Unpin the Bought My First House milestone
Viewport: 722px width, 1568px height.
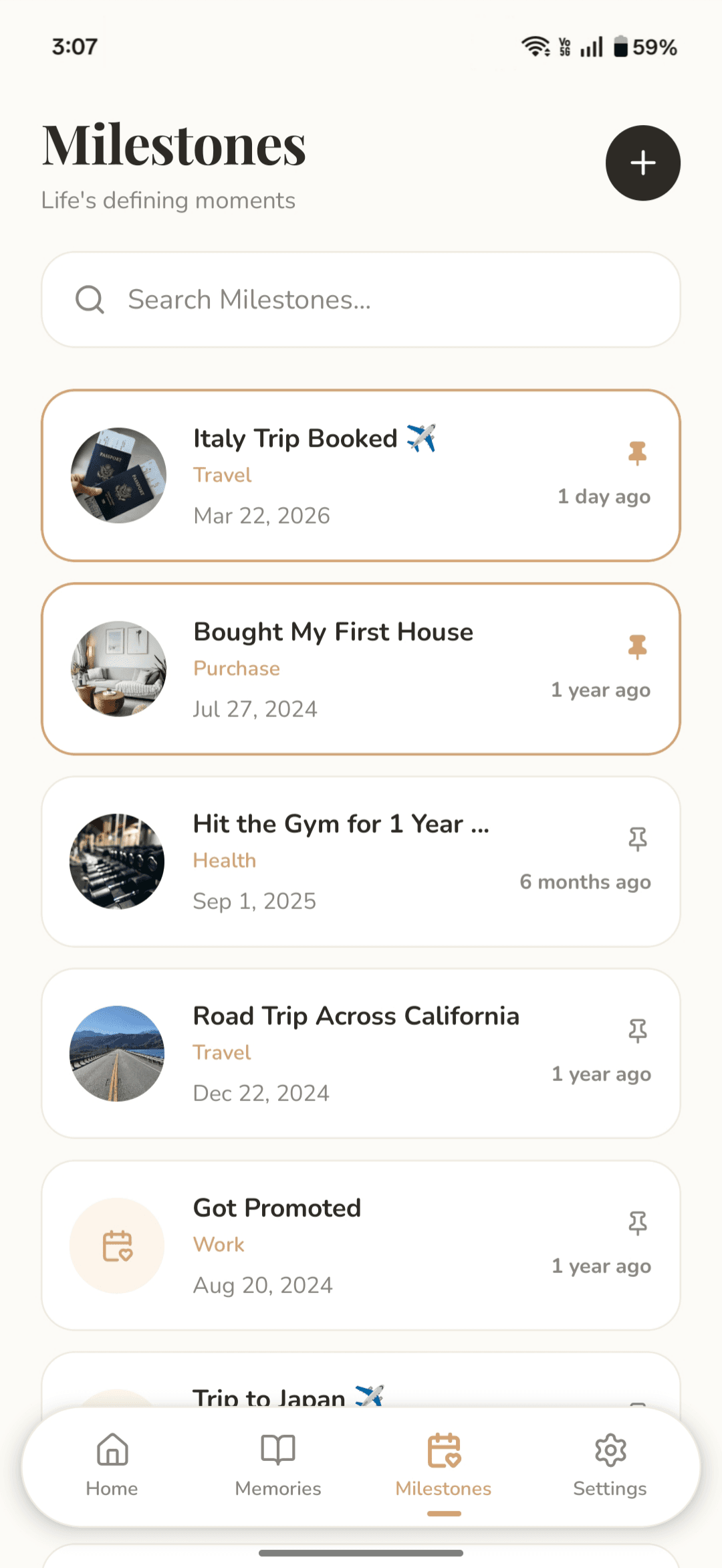pos(638,647)
